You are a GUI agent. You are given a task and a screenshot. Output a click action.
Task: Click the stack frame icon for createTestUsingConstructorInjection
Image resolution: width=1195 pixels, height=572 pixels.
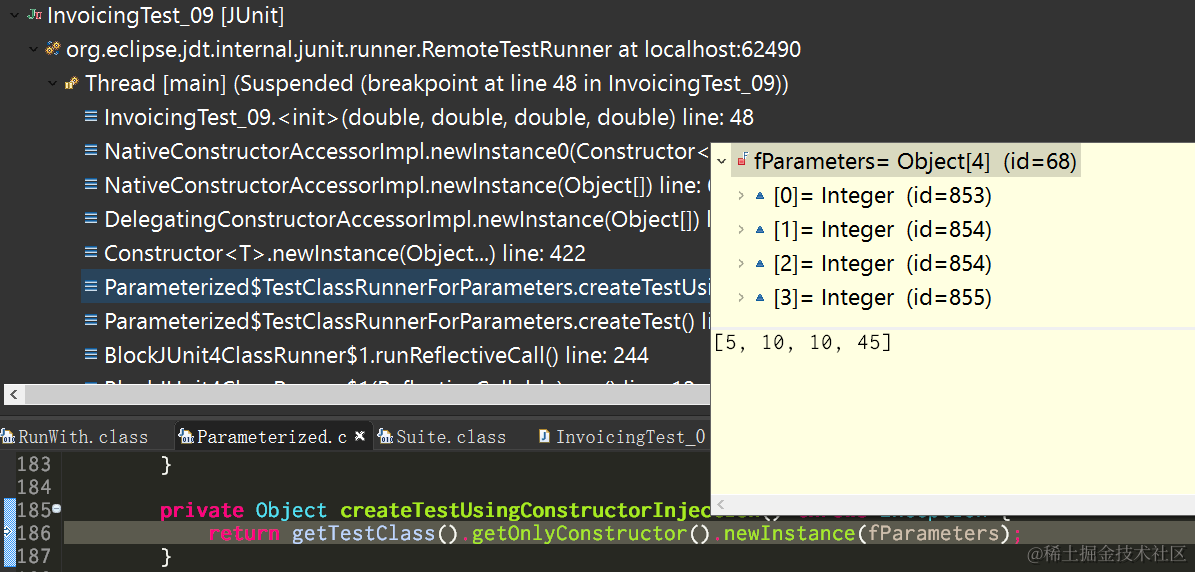click(x=91, y=287)
